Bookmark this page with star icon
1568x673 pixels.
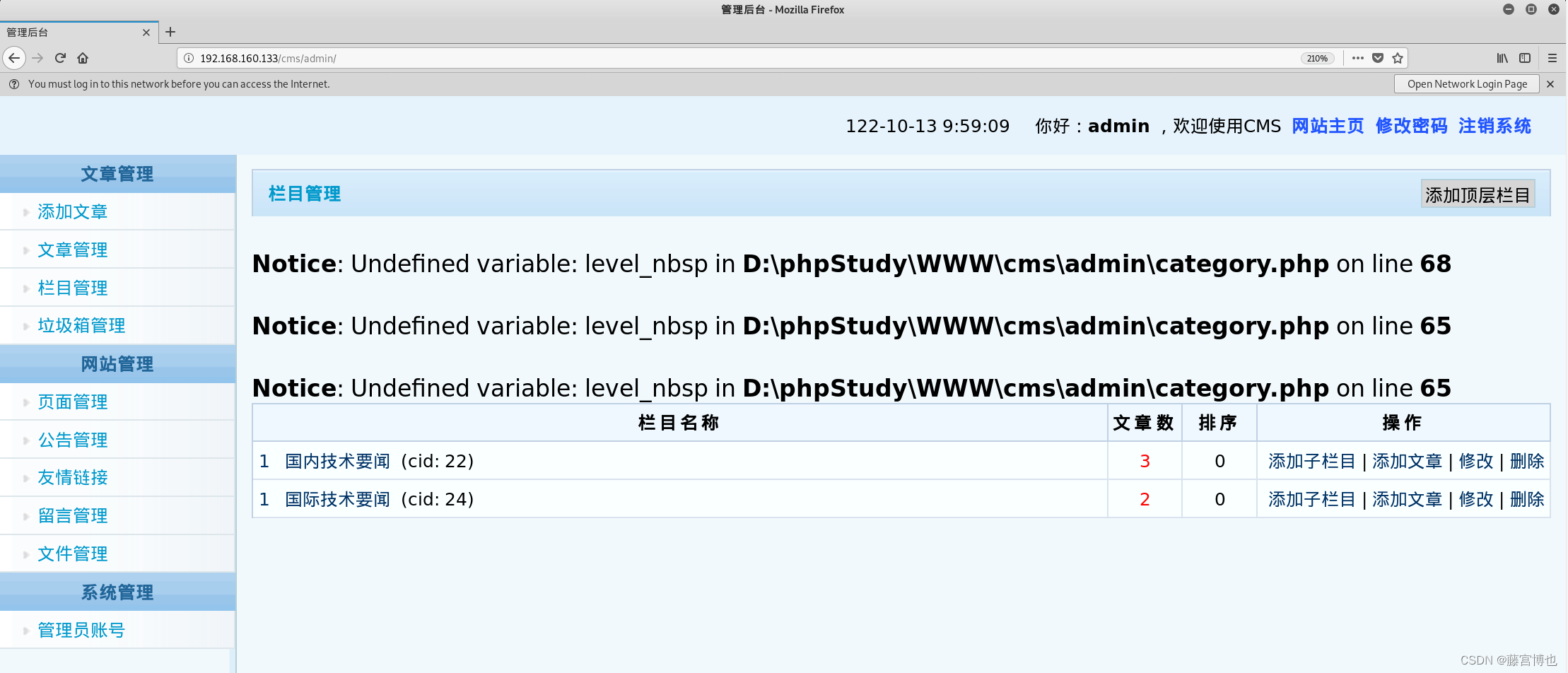[1398, 58]
